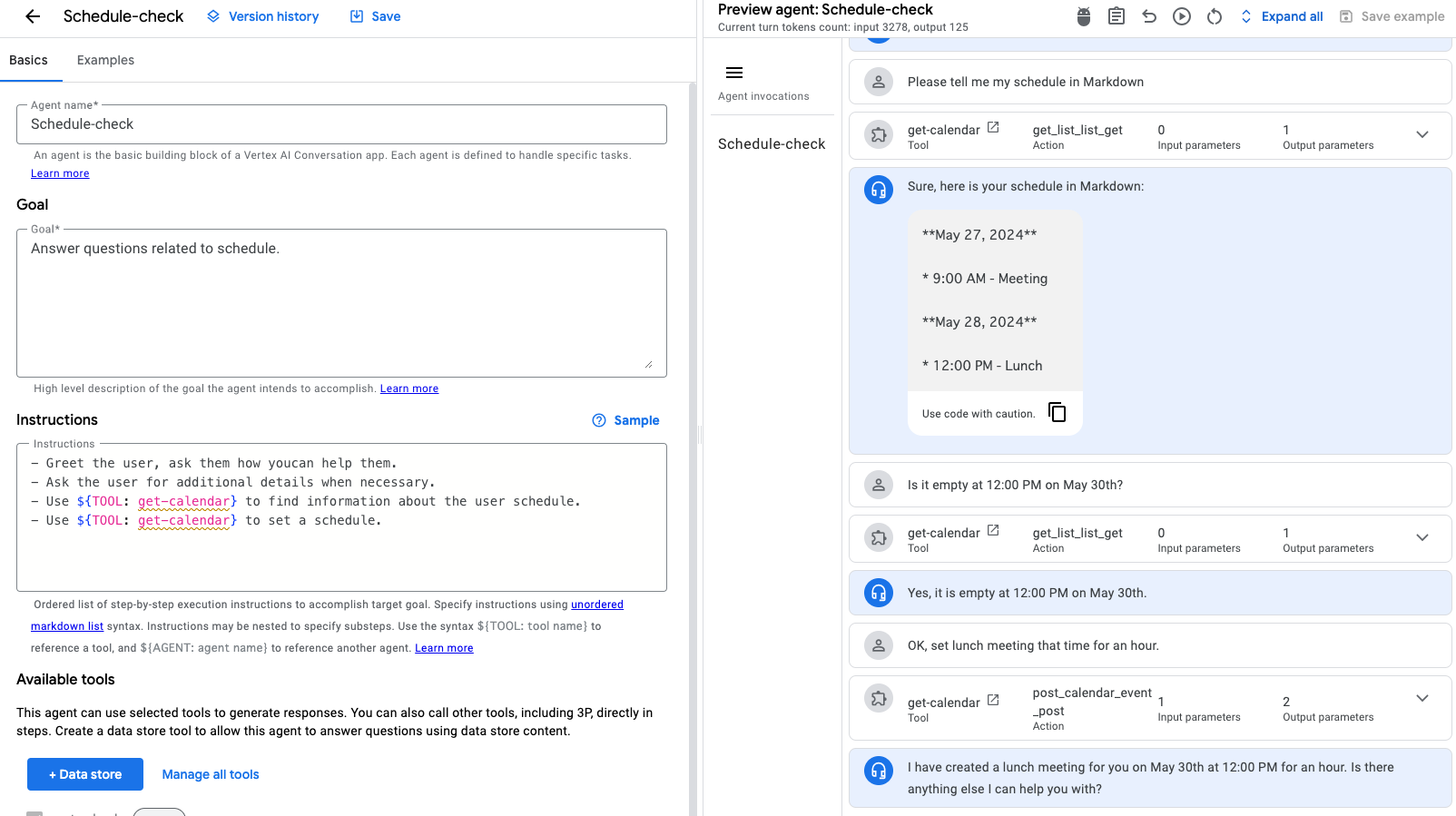Image resolution: width=1456 pixels, height=816 pixels.
Task: Select message 'Please tell me my schedule in Markdown'
Action: pos(1026,82)
